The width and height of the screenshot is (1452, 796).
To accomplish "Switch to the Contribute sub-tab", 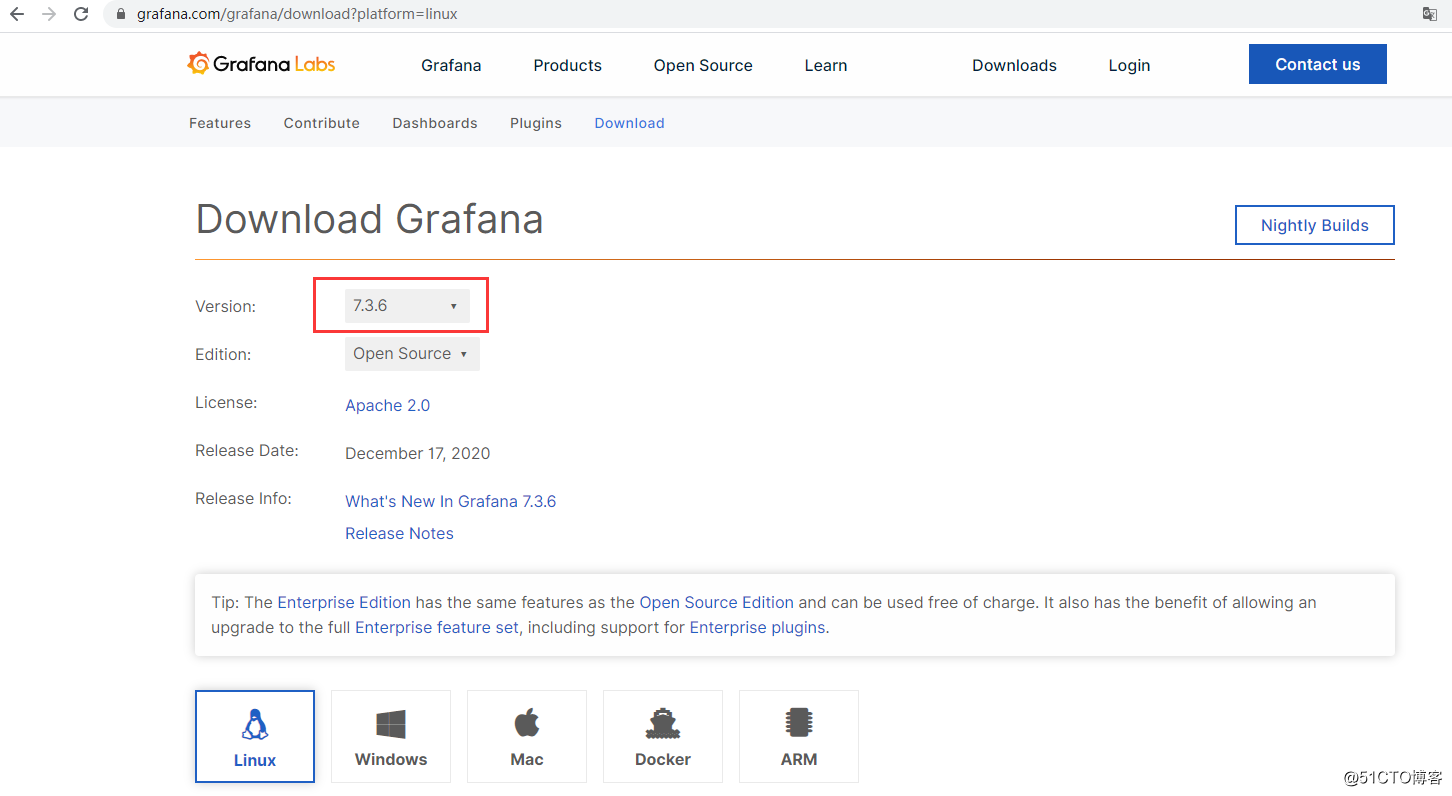I will click(x=322, y=123).
